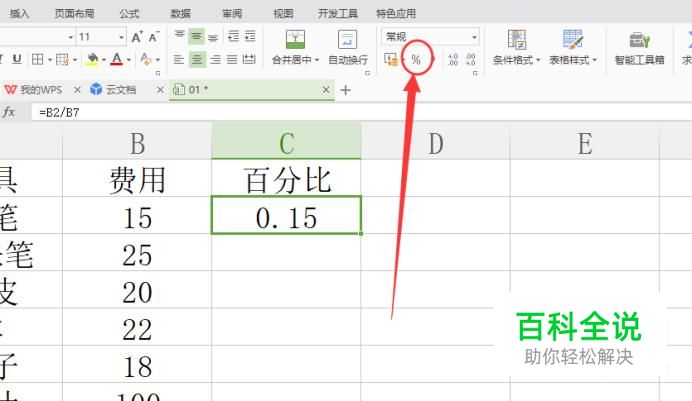This screenshot has width=692, height=401.
Task: Click the increase decimal places icon
Action: pos(453,60)
